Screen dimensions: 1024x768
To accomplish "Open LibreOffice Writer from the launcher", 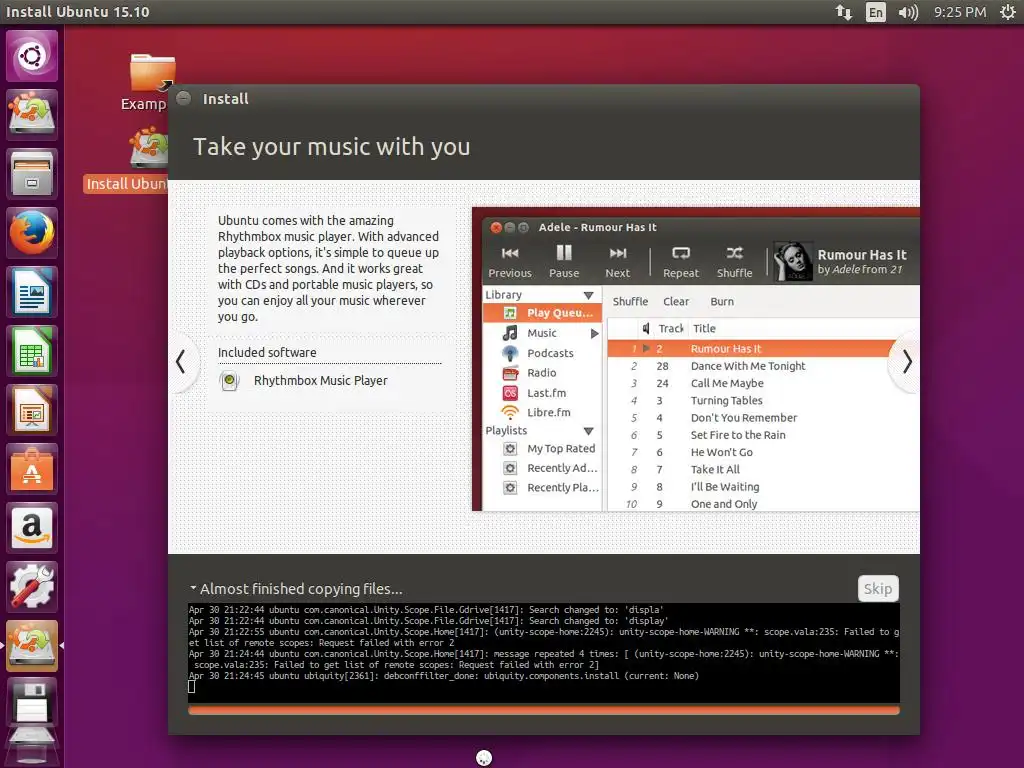I will point(31,292).
